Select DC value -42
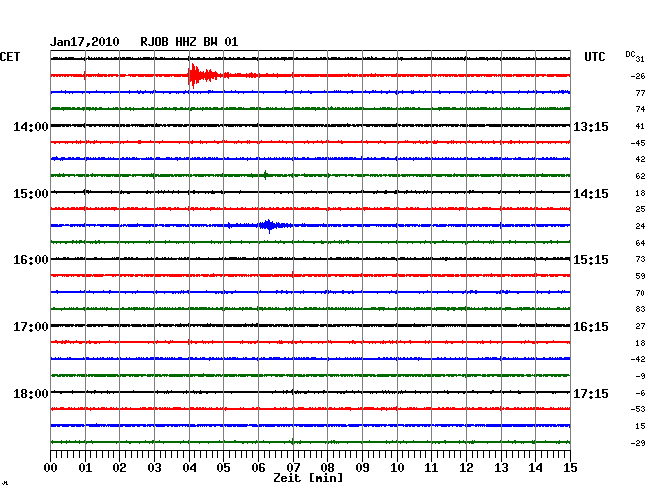Viewport: 650px width, 494px height. coord(638,359)
